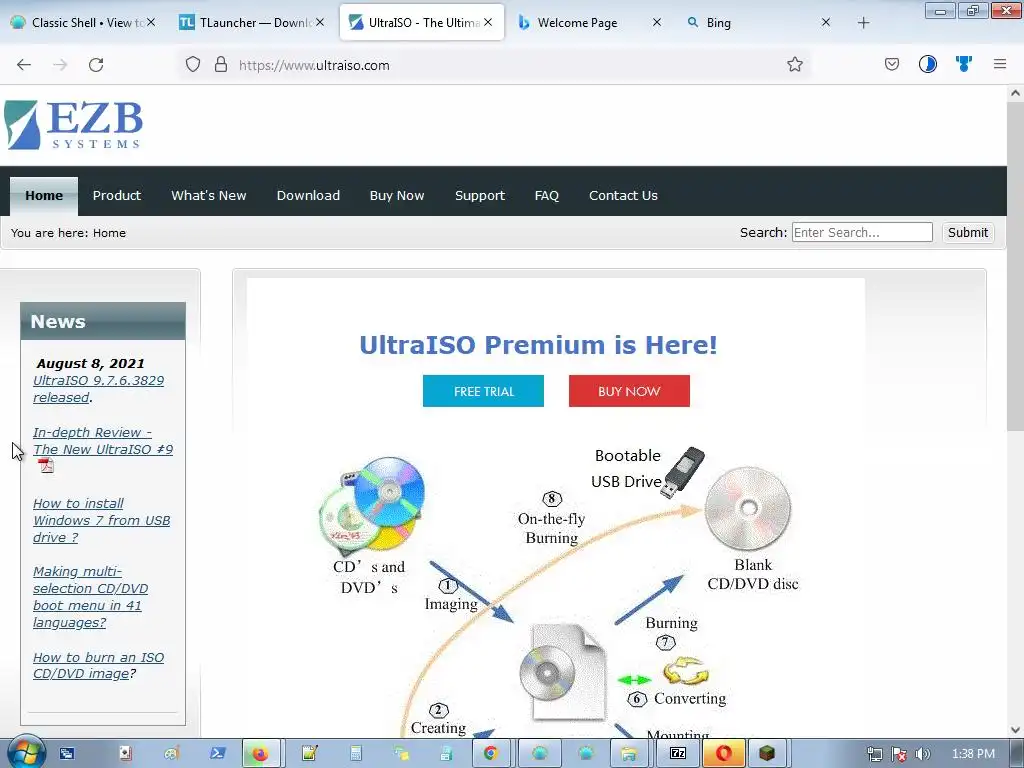1024x768 pixels.
Task: Open the Windows Start menu
Action: pos(26,753)
